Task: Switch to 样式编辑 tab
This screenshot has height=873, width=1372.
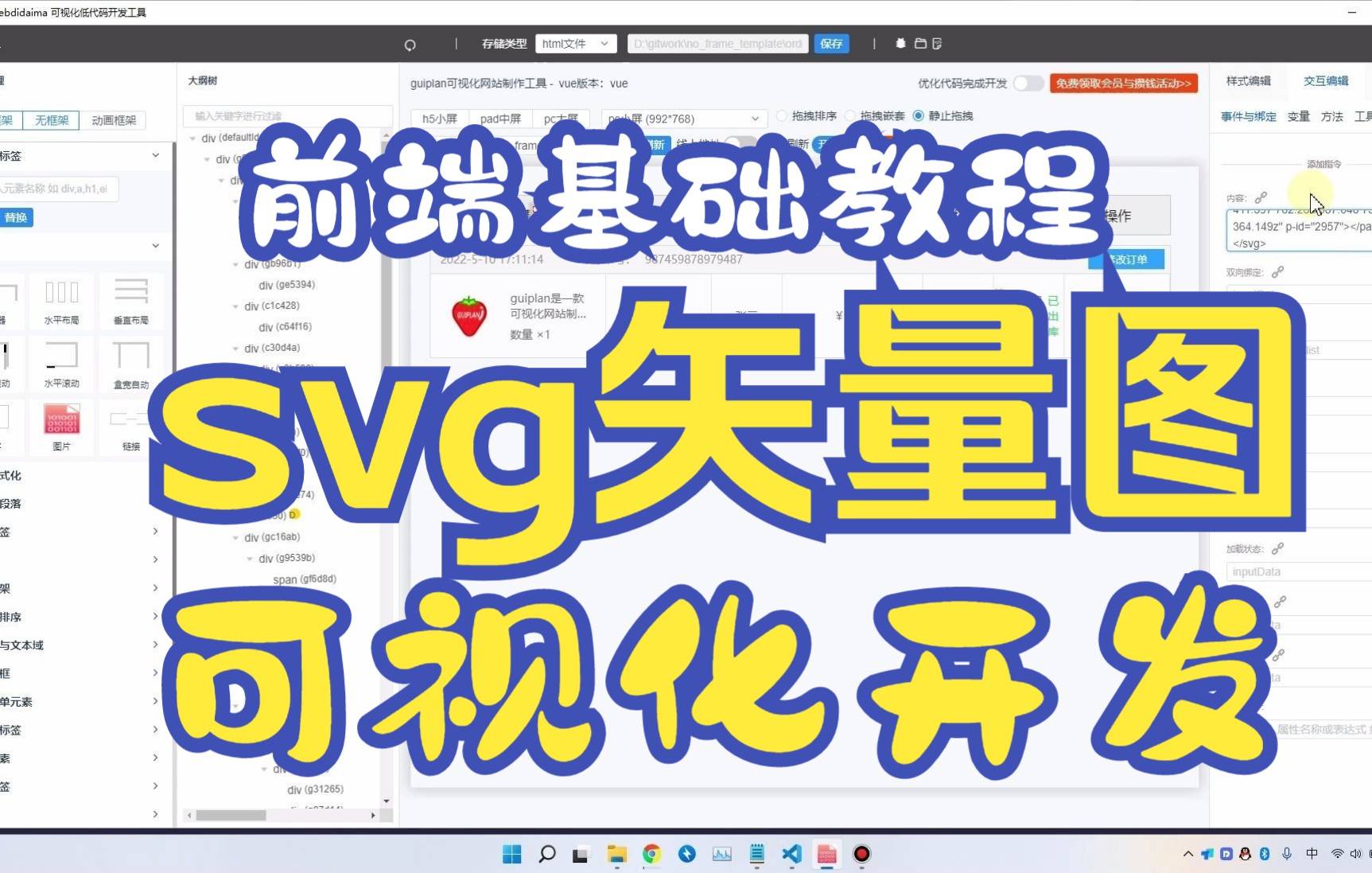Action: 1248,81
